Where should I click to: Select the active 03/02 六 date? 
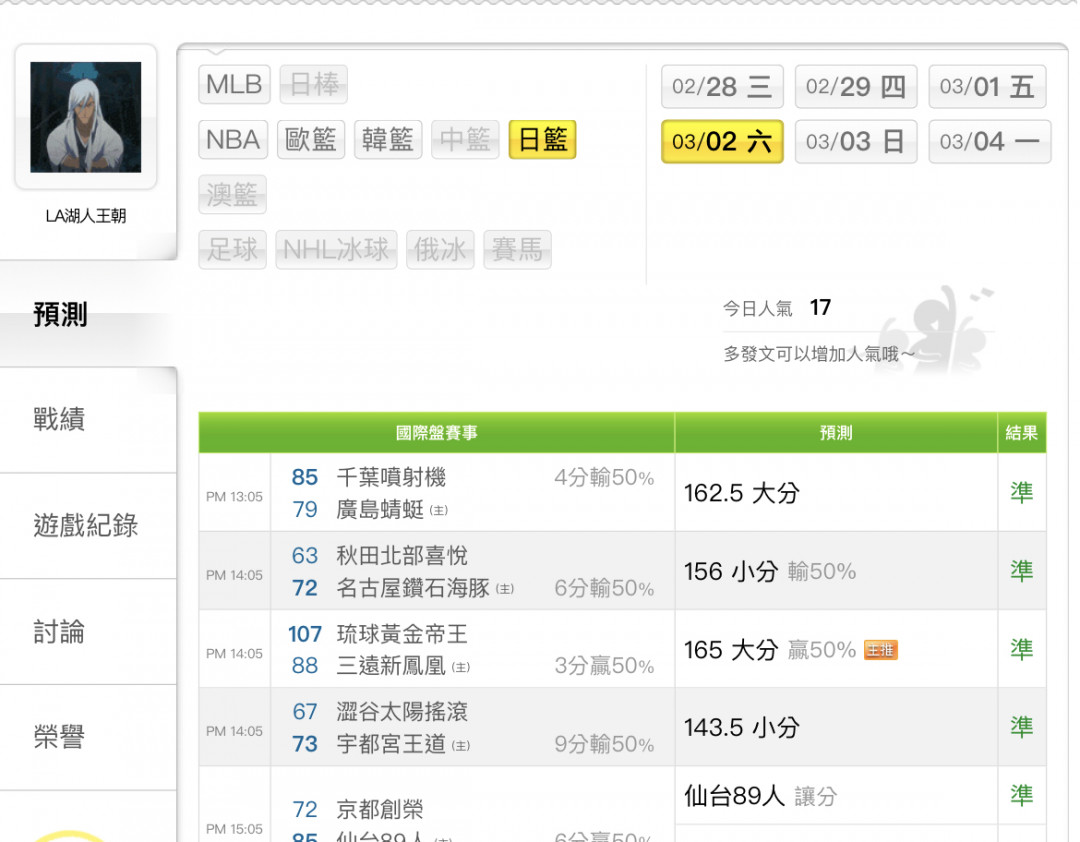[x=722, y=142]
